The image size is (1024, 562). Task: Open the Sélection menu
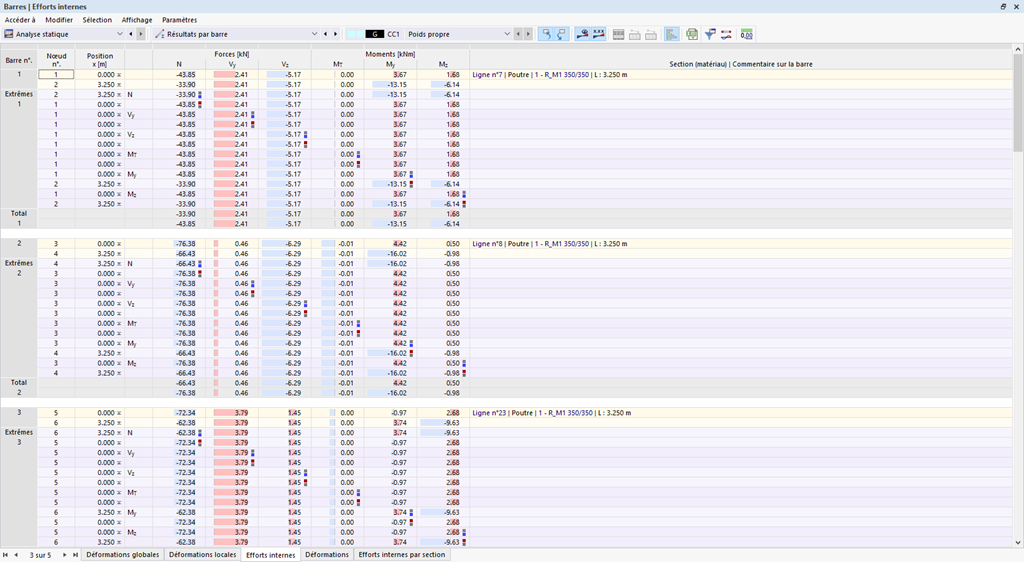pos(97,20)
